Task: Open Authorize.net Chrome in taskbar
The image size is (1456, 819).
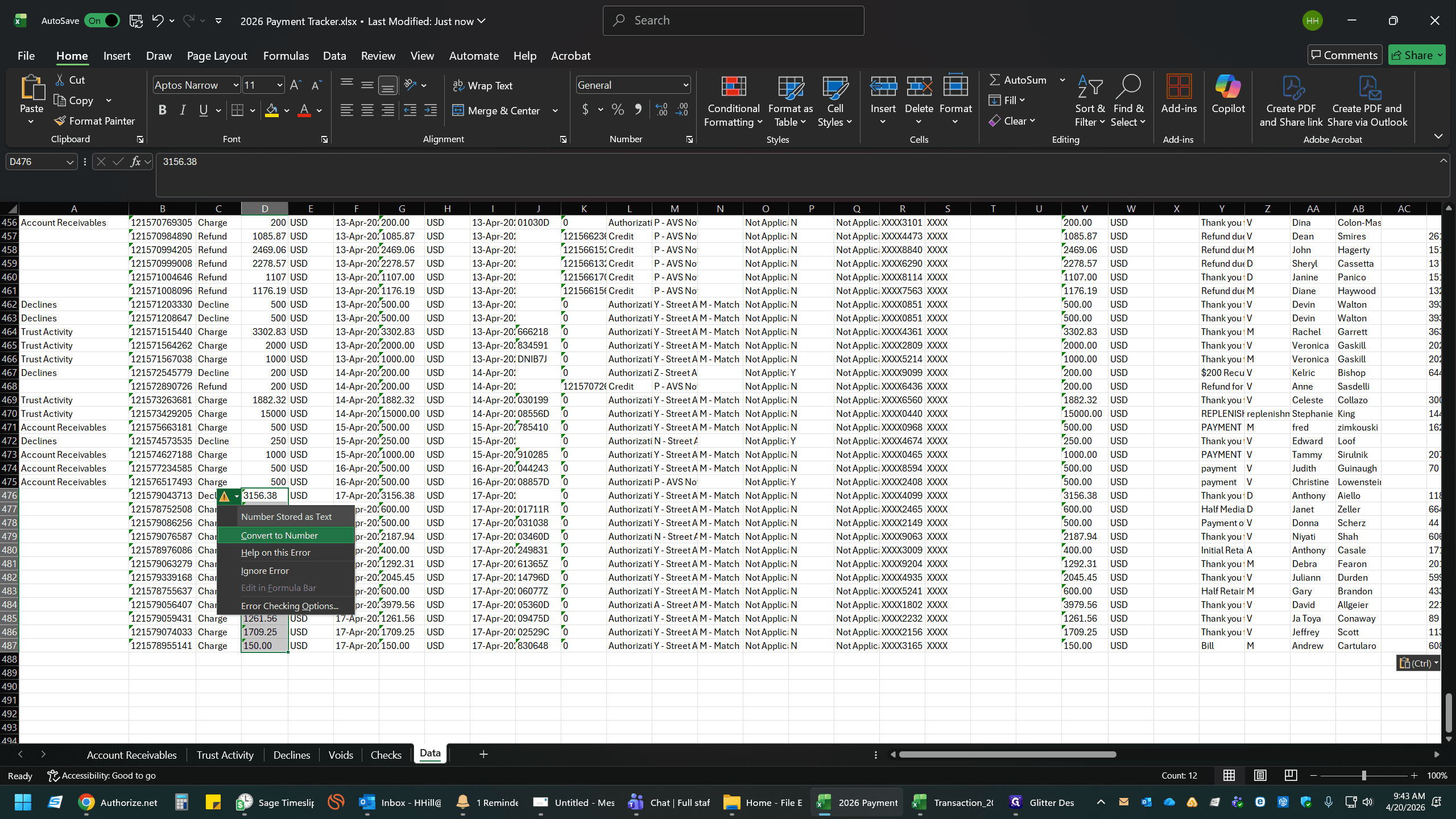Action: [x=118, y=803]
